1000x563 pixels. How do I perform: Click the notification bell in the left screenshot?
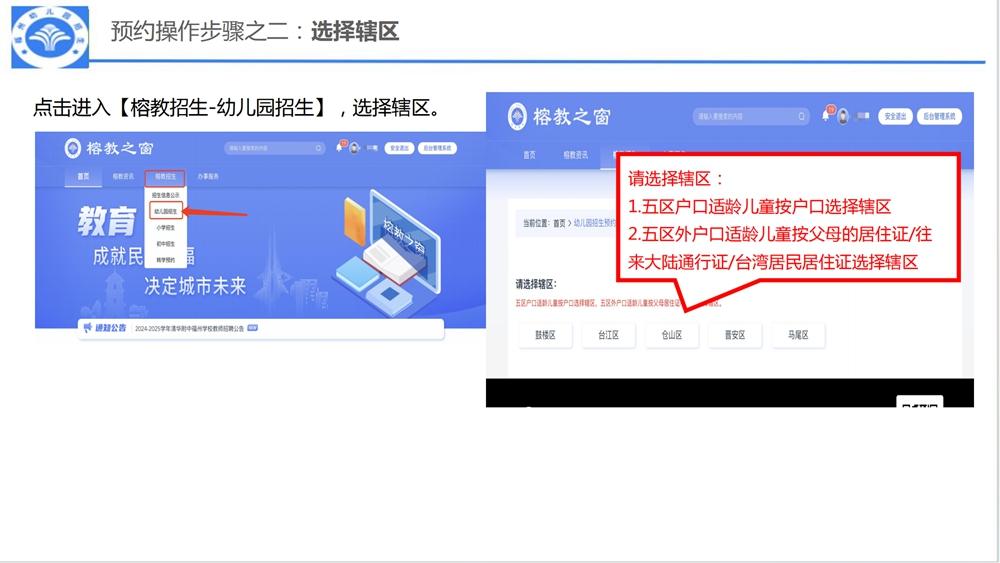click(x=340, y=148)
